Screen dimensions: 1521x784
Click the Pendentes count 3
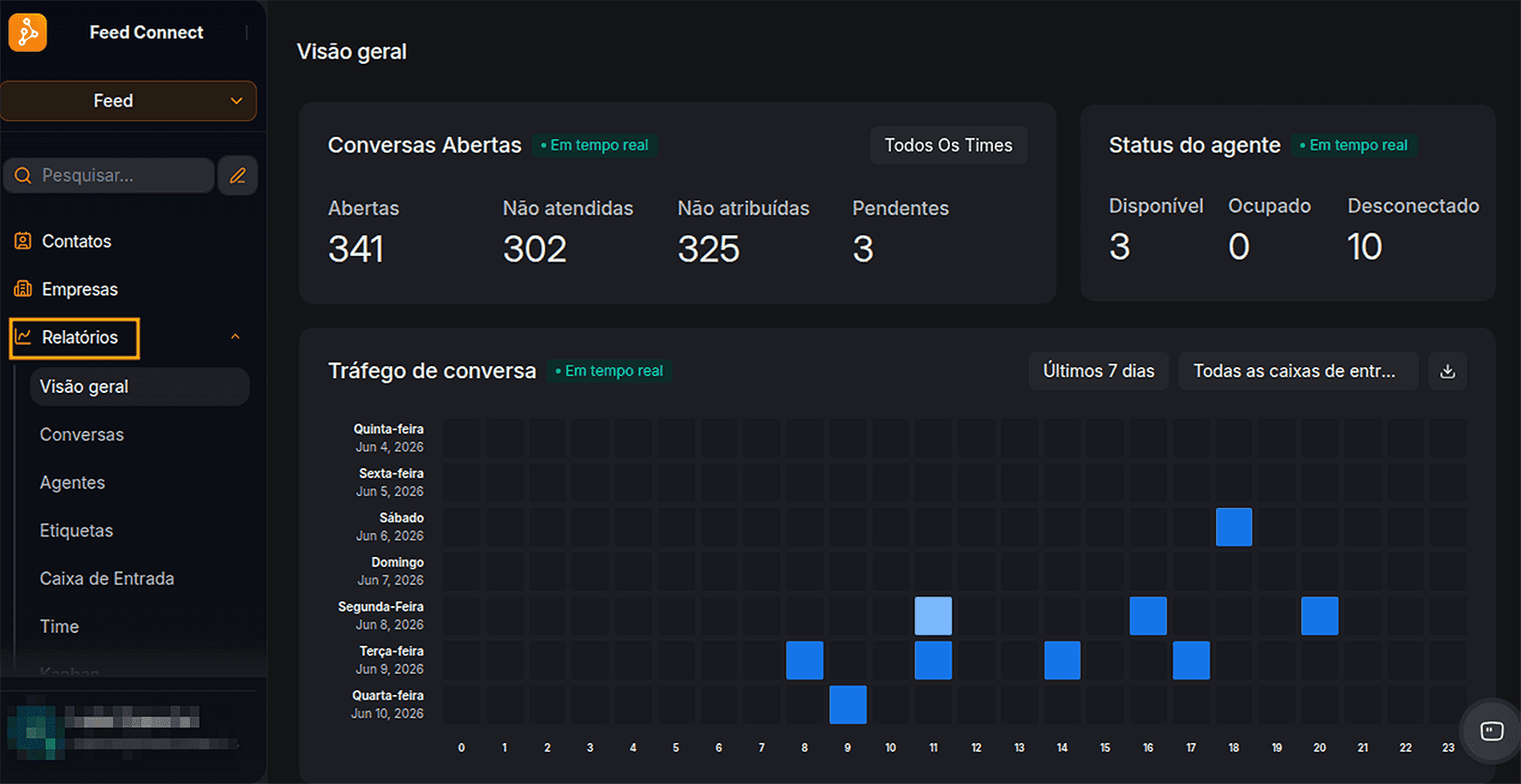point(863,249)
